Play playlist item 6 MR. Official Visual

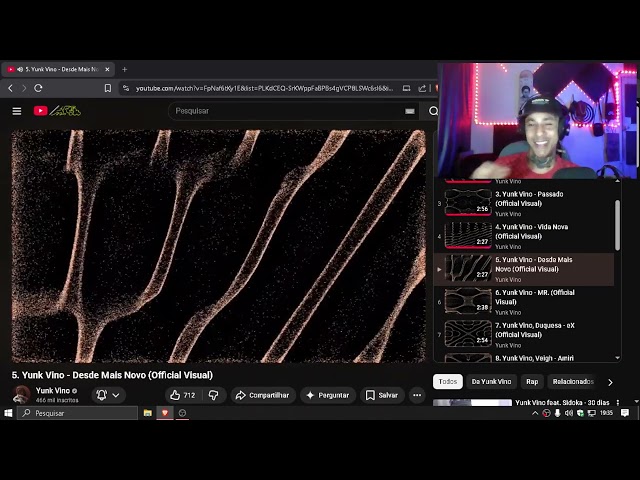(x=524, y=302)
